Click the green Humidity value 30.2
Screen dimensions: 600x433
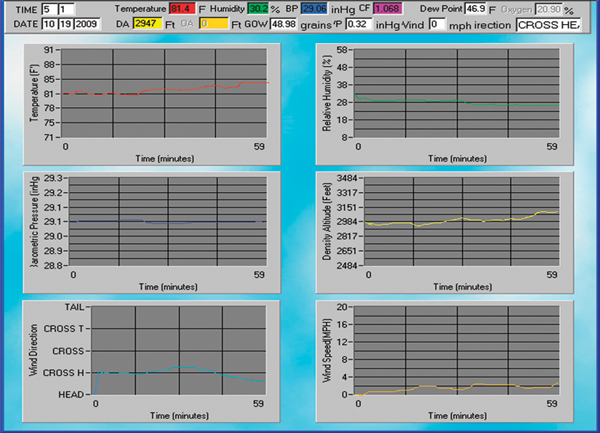tap(258, 8)
